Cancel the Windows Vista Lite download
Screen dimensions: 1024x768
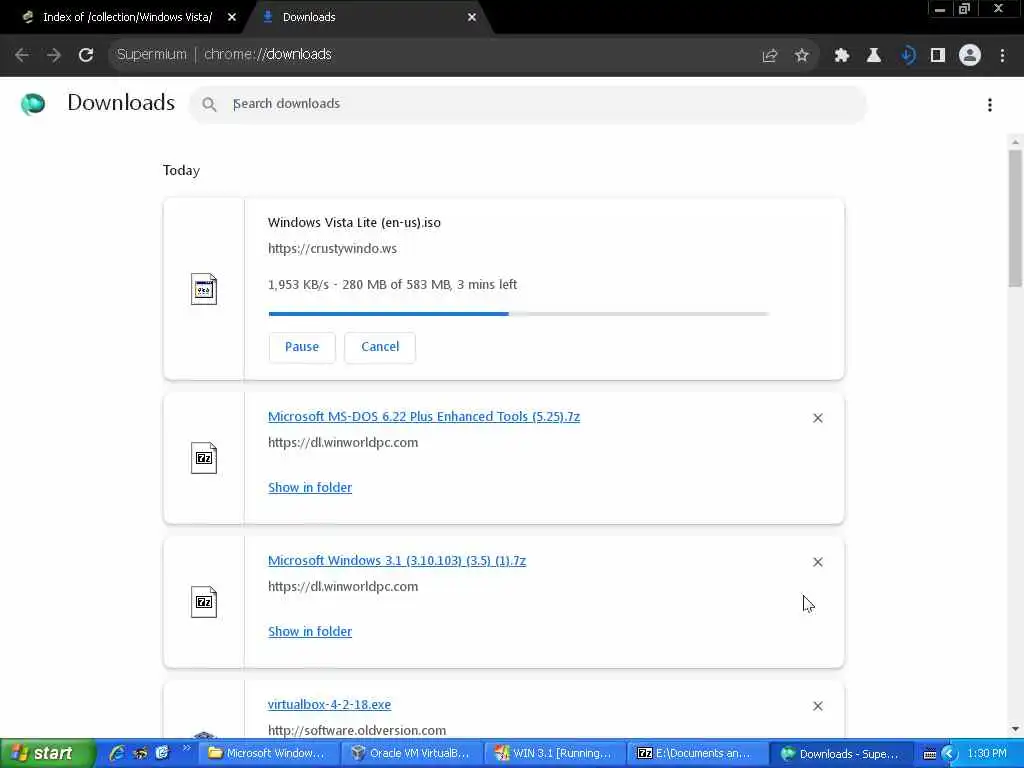point(380,347)
